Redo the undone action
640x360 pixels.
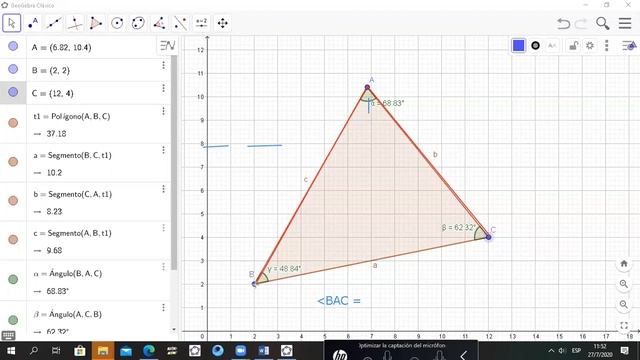tap(581, 23)
